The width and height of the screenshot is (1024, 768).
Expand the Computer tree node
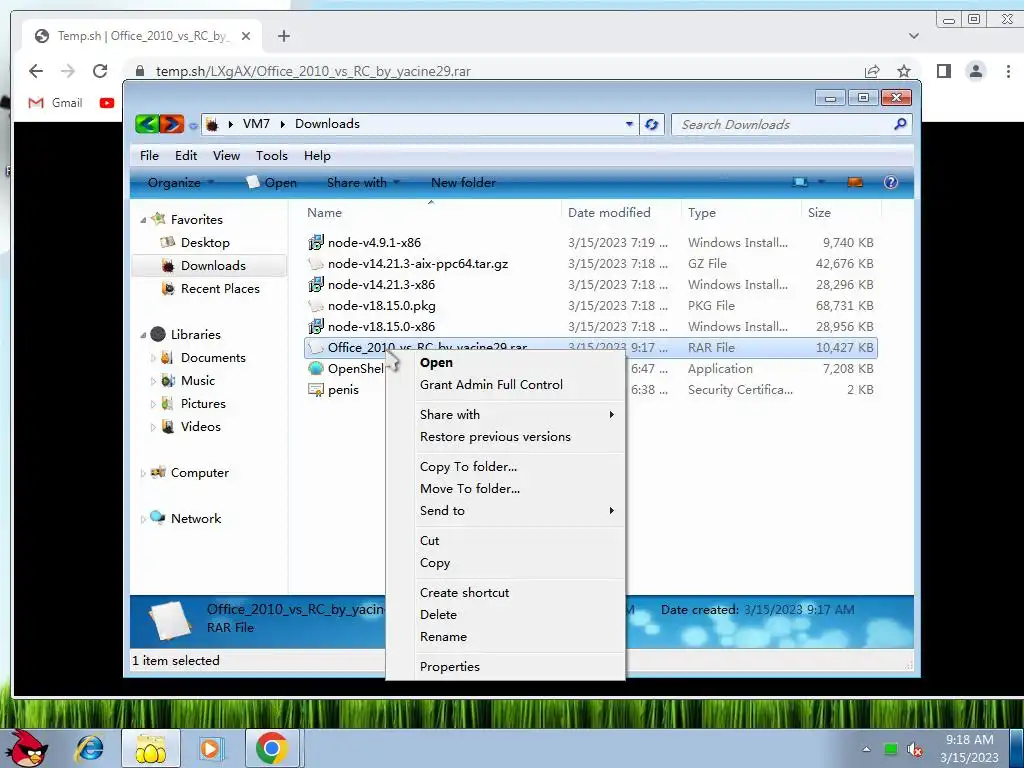143,473
